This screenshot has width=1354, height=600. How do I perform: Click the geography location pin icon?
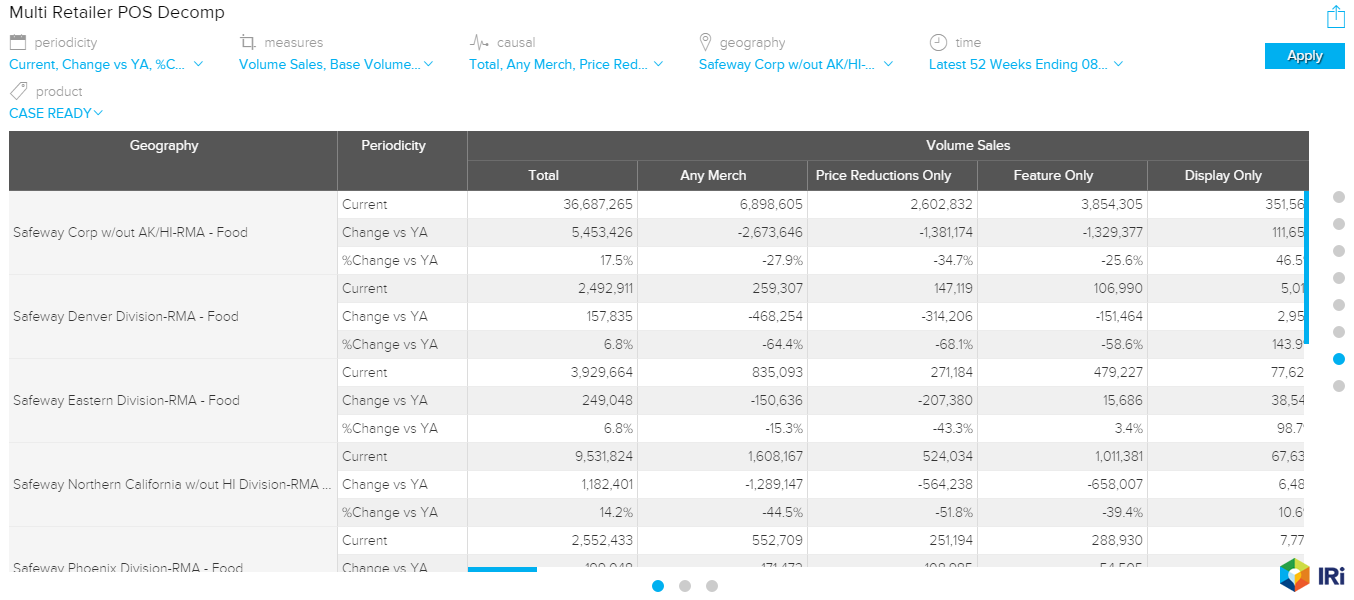(706, 42)
